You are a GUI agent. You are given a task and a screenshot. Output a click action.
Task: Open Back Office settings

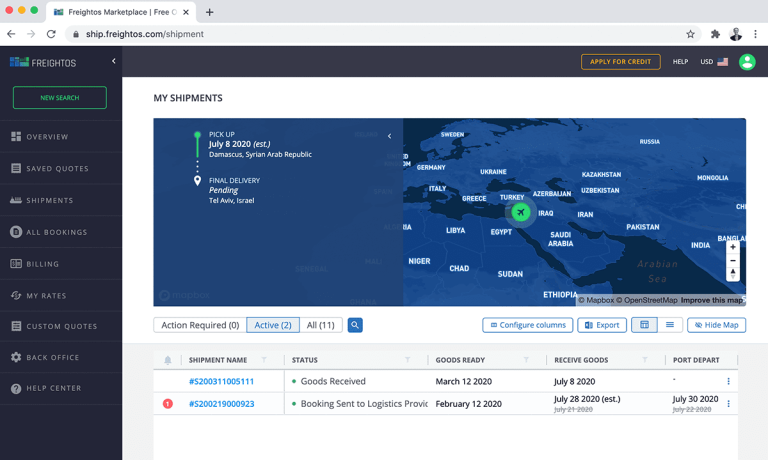(x=52, y=357)
